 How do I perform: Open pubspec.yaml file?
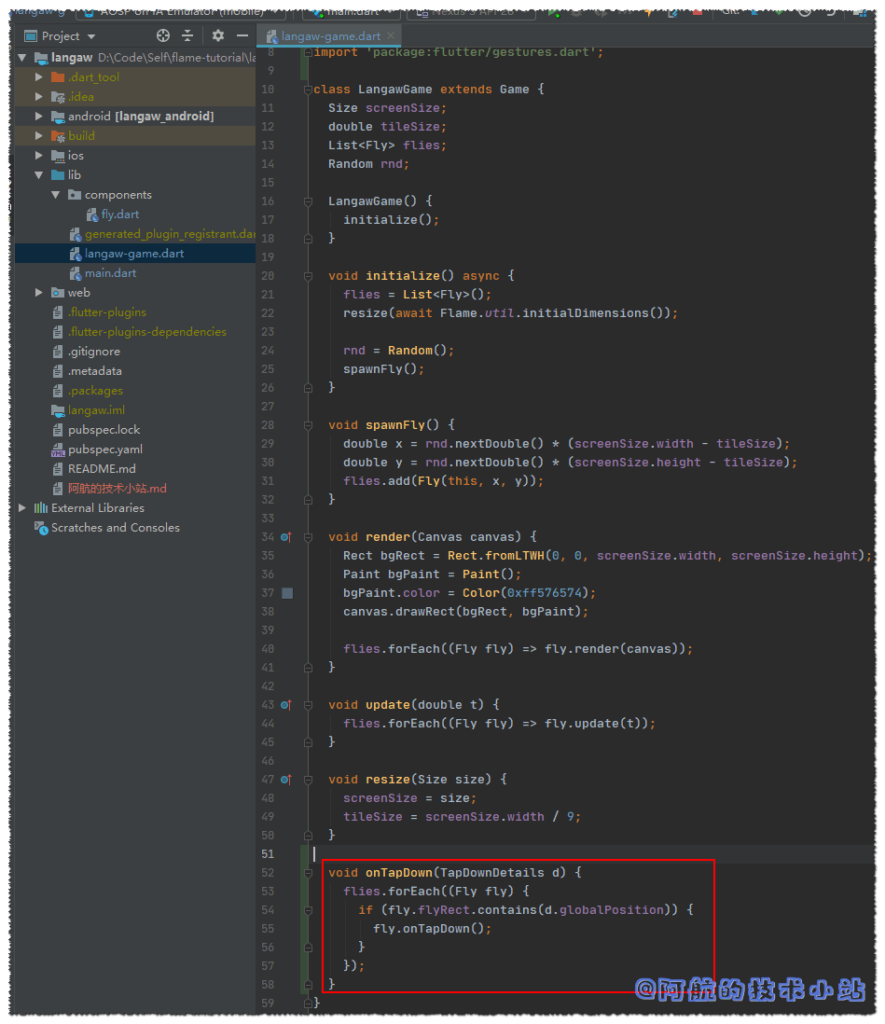coord(104,449)
